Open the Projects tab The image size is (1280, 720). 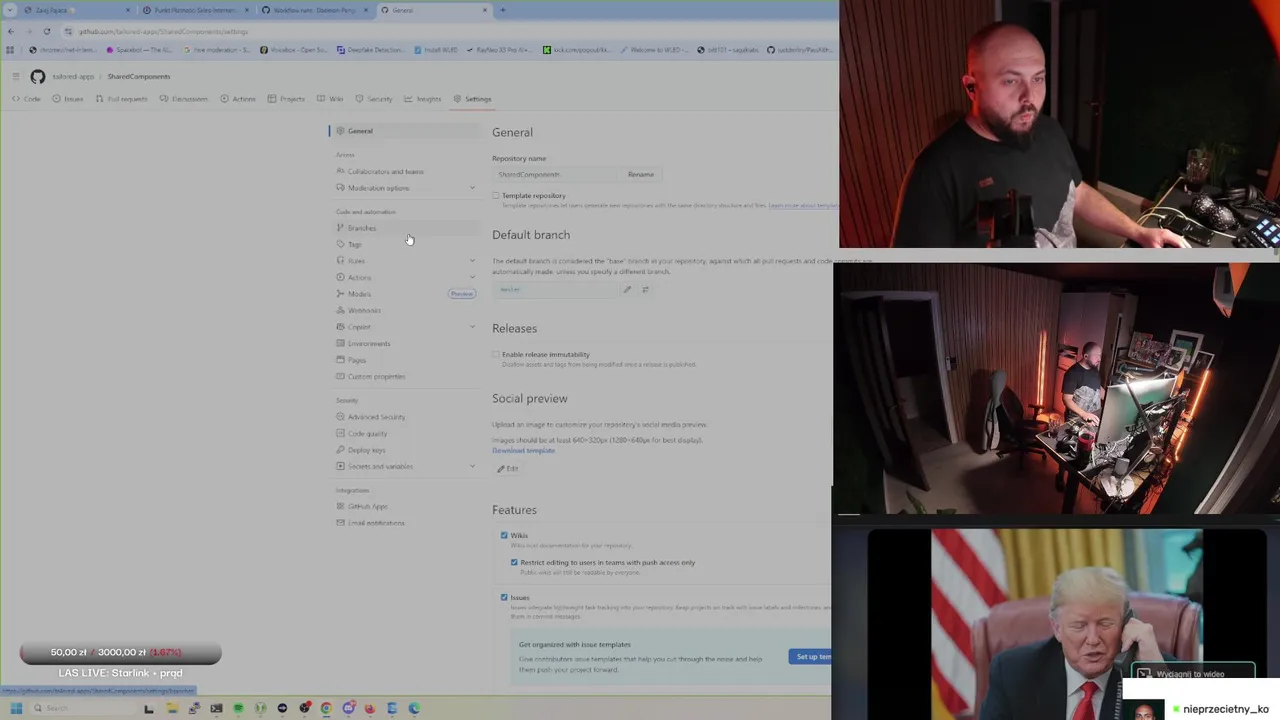pos(286,99)
